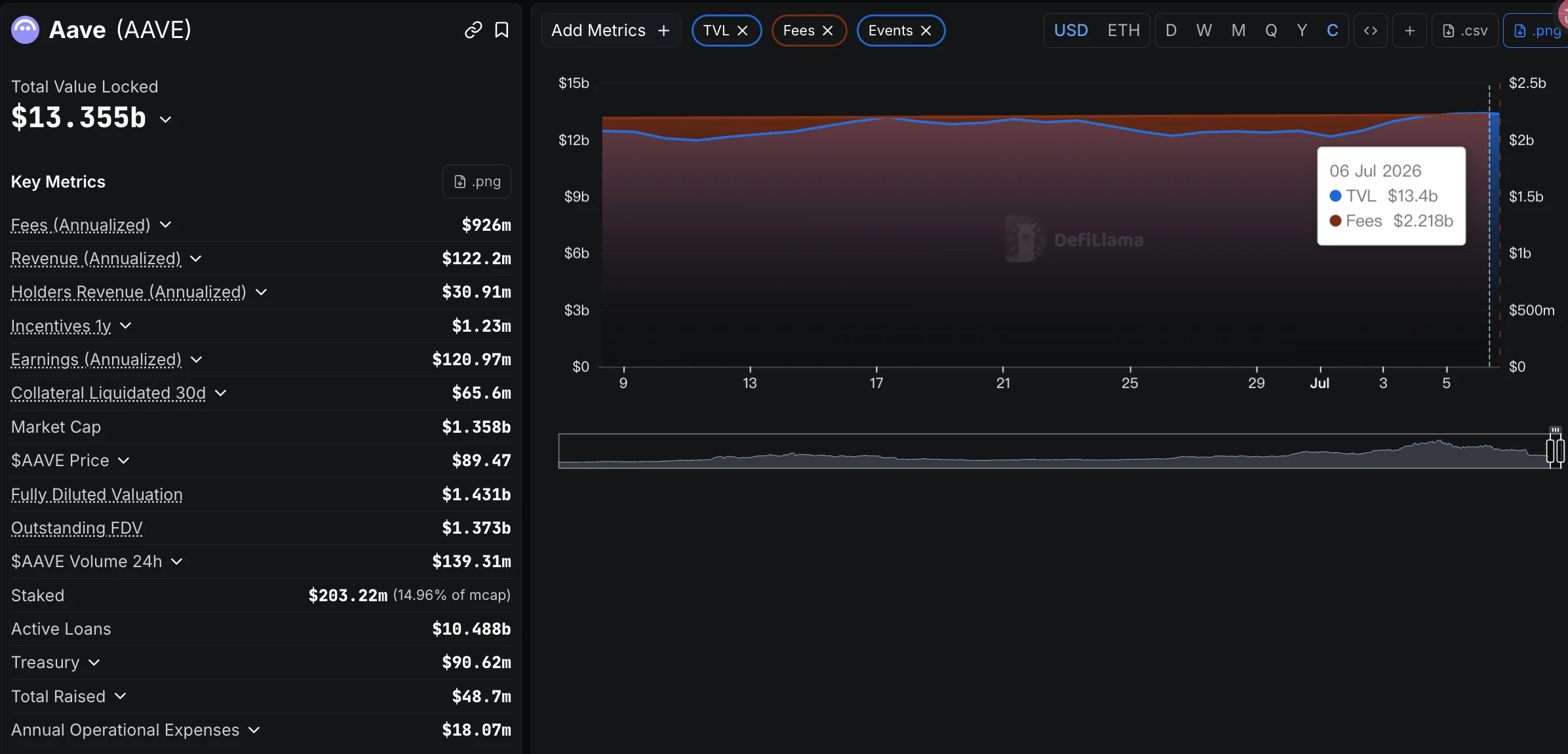Download chart data as .csv
1568x754 pixels.
(1465, 31)
